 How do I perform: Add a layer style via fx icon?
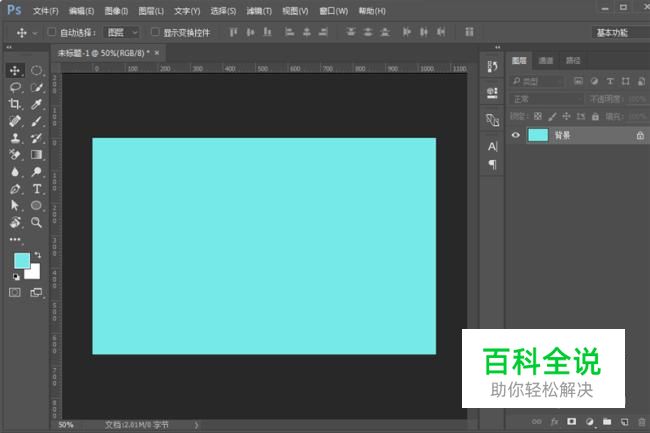[x=554, y=422]
